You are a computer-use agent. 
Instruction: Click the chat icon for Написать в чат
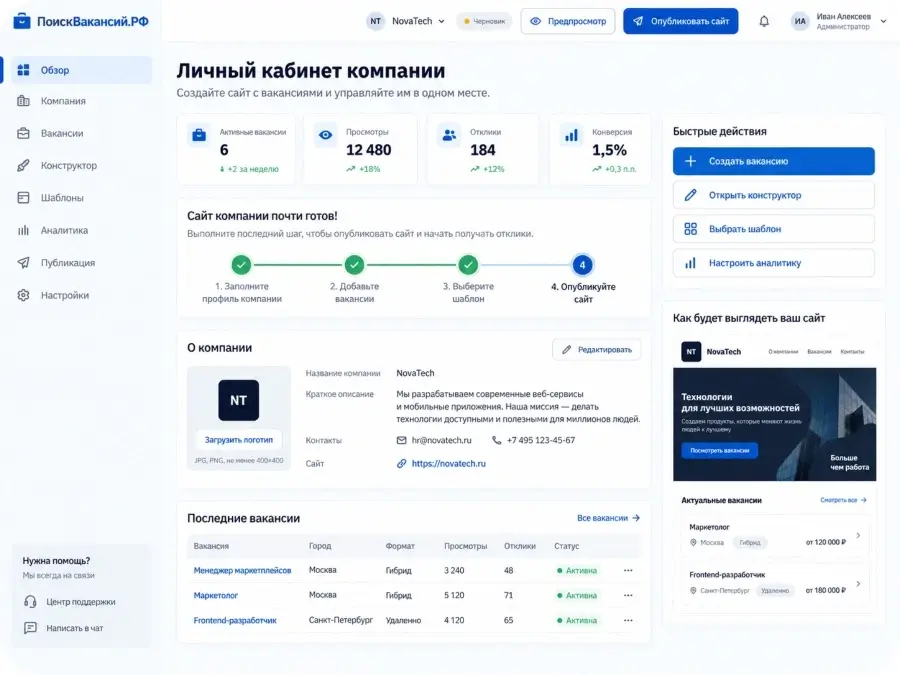pyautogui.click(x=30, y=628)
